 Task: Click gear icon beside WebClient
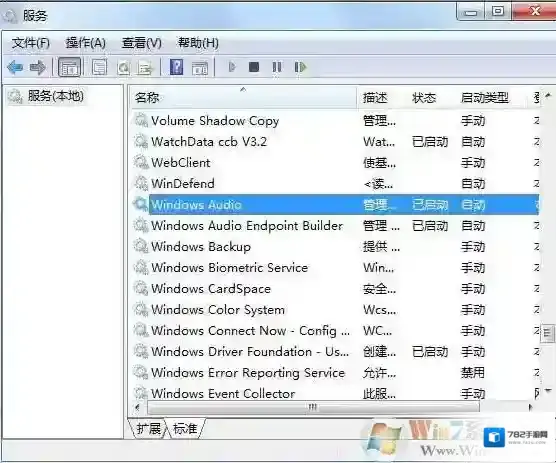[141, 162]
